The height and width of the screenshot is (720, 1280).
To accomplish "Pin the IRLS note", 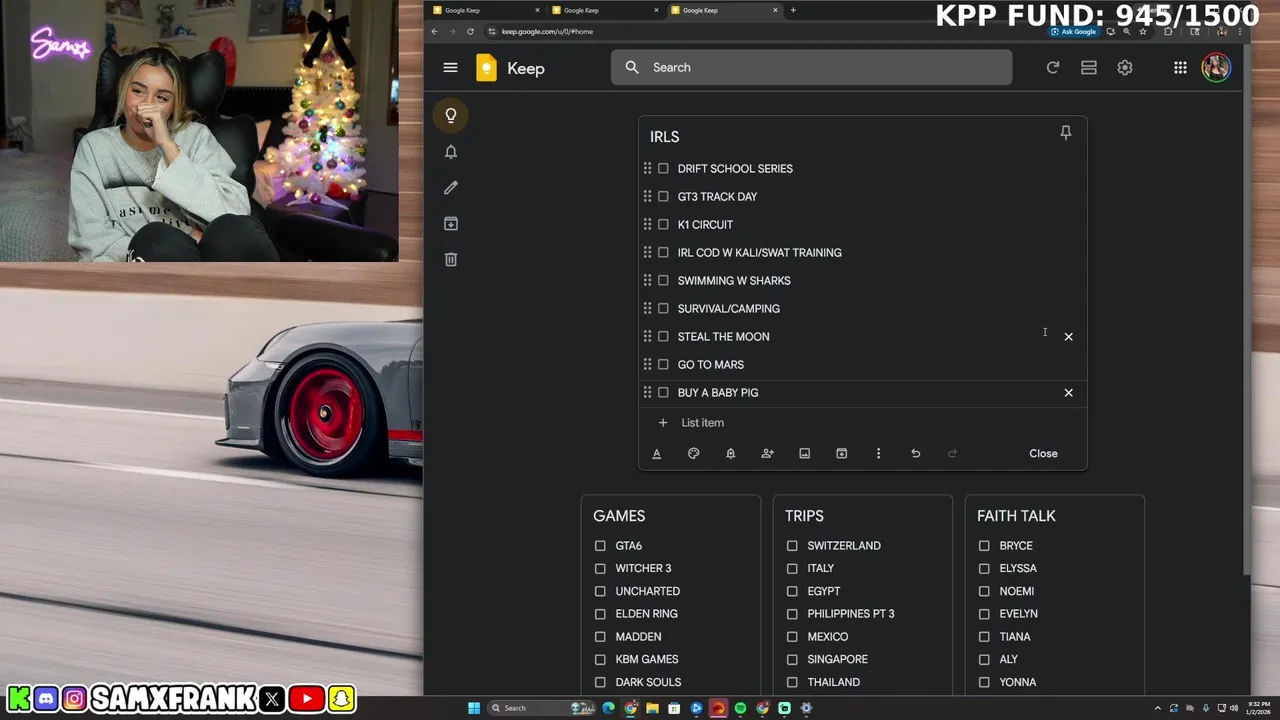I will [1066, 132].
